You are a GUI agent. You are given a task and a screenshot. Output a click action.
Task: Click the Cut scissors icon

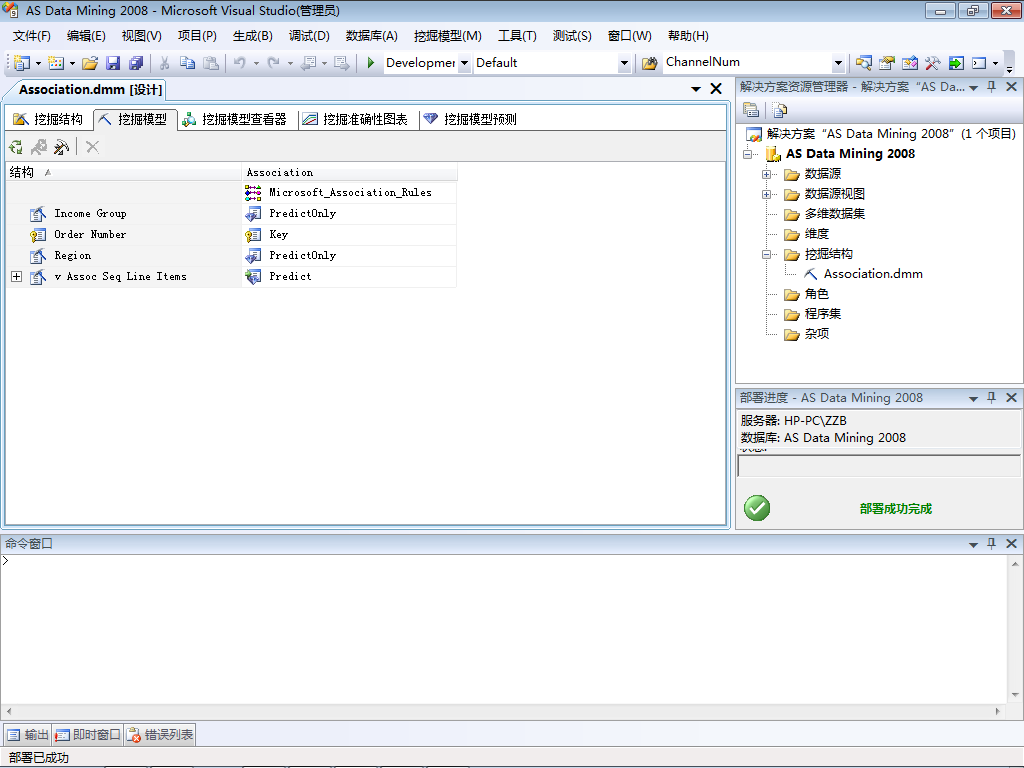pyautogui.click(x=165, y=63)
